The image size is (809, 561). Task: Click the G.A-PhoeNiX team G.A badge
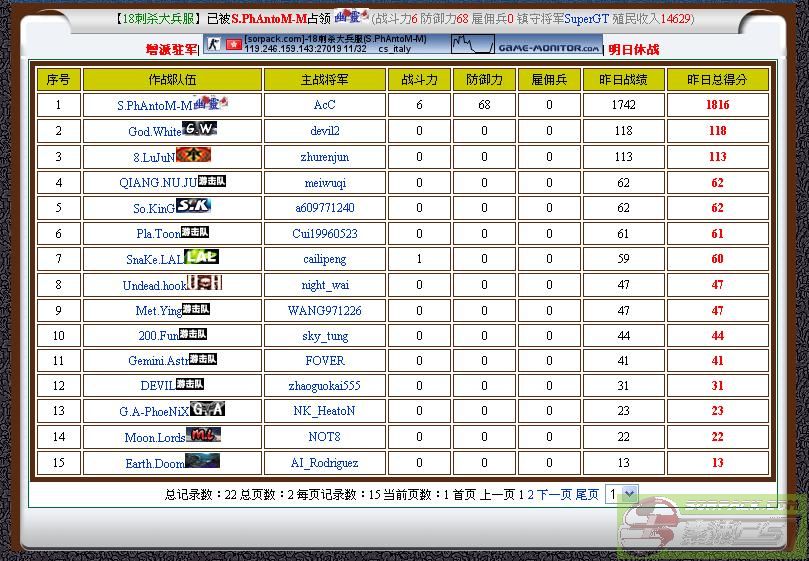207,409
